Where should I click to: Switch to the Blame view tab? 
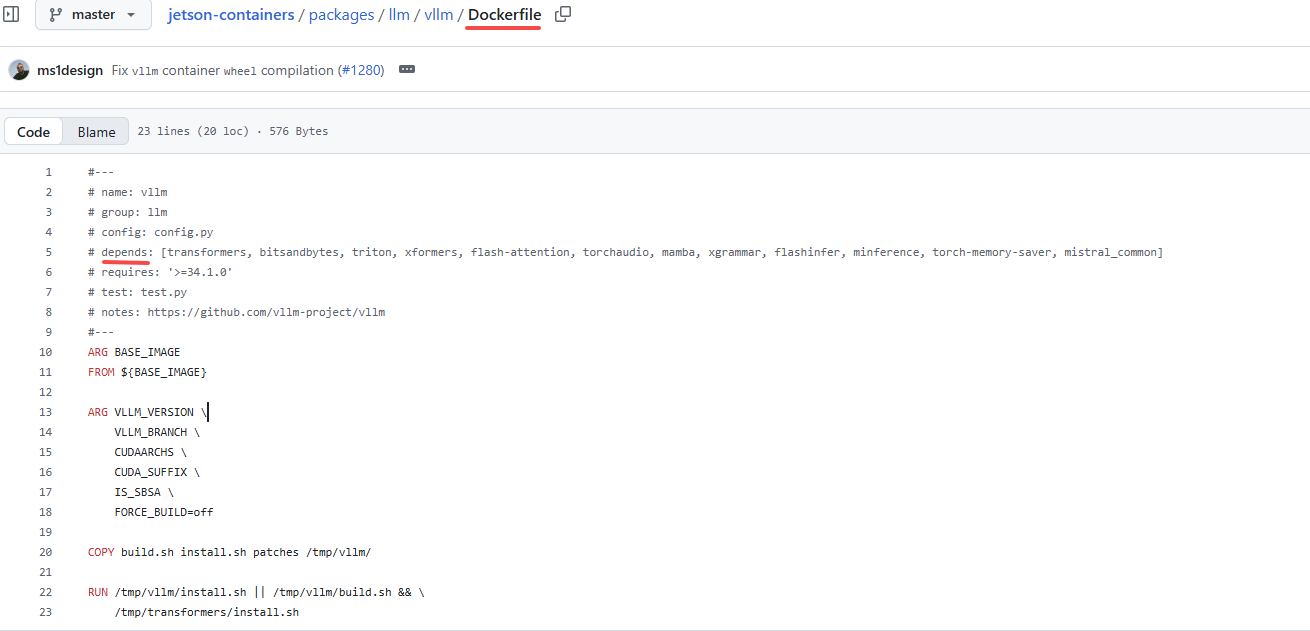click(x=97, y=132)
